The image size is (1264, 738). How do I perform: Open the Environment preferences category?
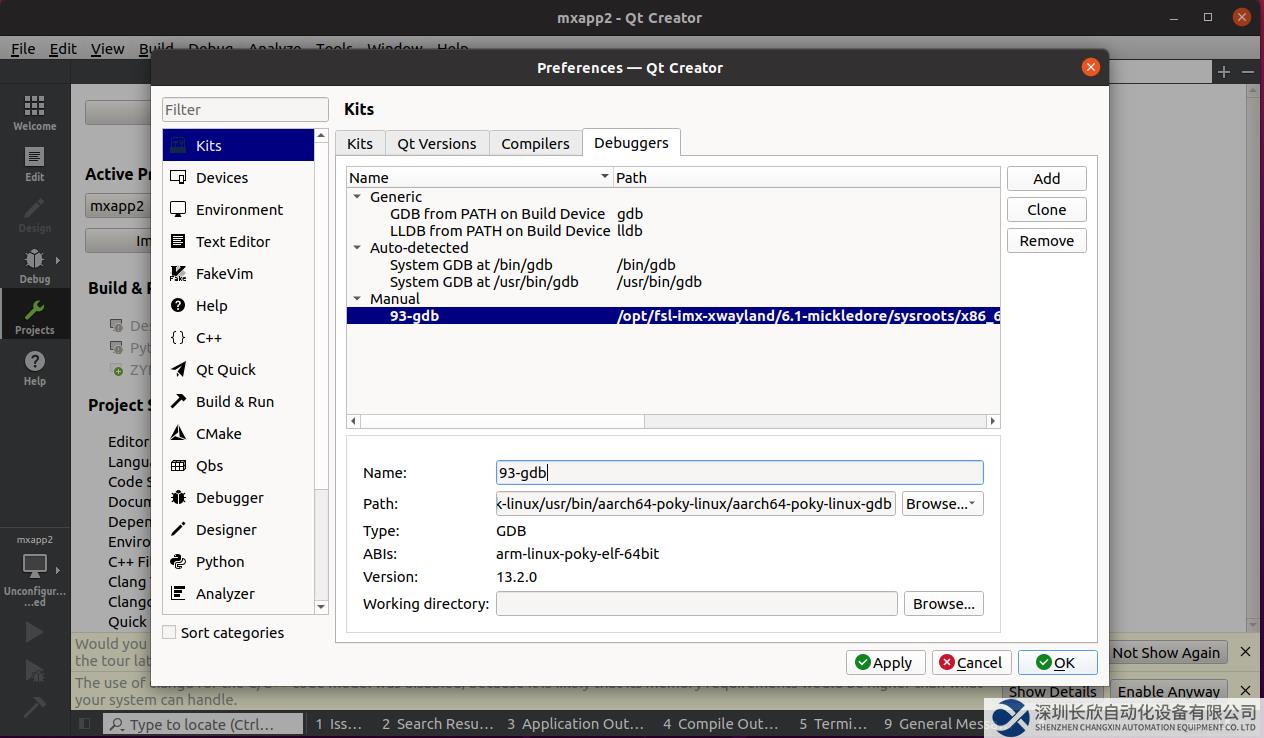tap(238, 209)
